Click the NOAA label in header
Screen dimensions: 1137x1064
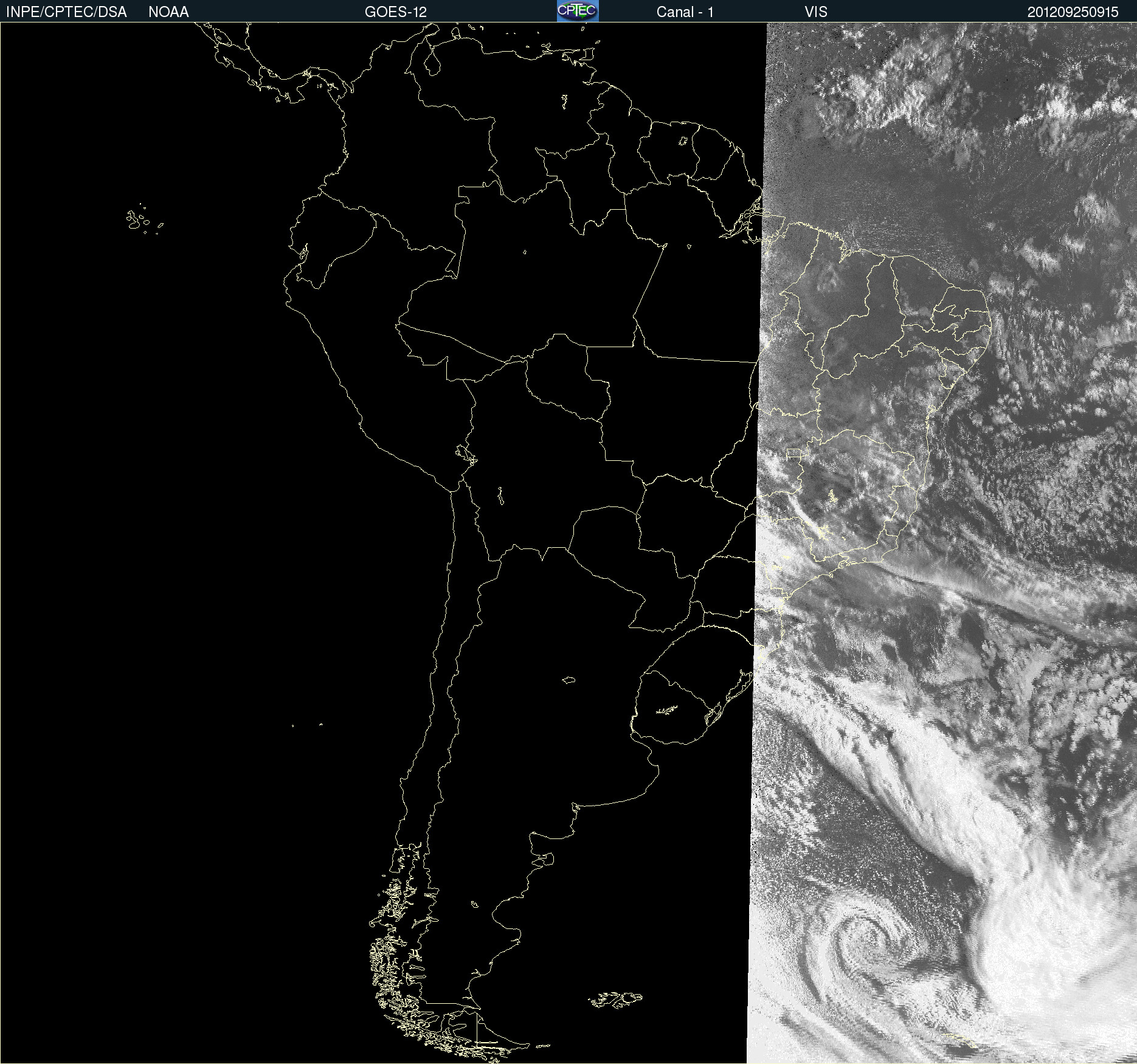[x=168, y=12]
